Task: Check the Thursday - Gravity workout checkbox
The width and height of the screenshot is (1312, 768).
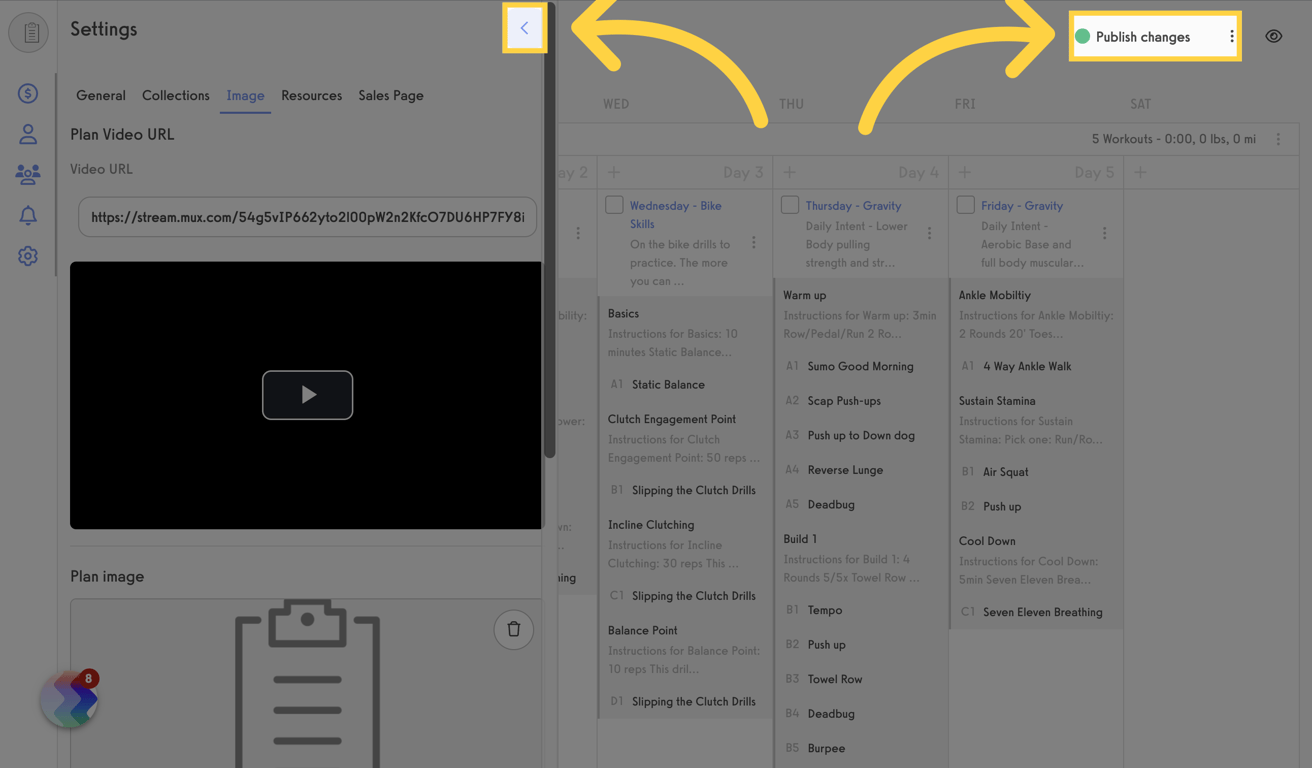Action: click(790, 204)
